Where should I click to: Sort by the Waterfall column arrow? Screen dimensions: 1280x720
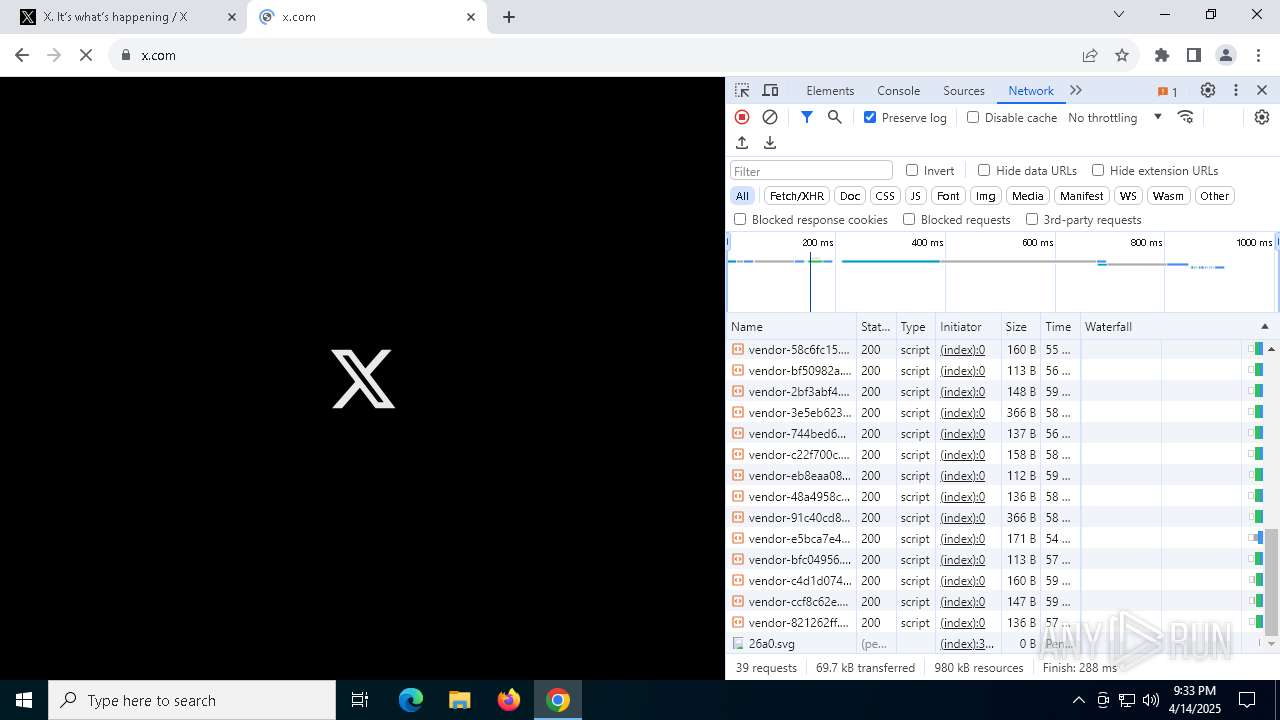[x=1264, y=327]
